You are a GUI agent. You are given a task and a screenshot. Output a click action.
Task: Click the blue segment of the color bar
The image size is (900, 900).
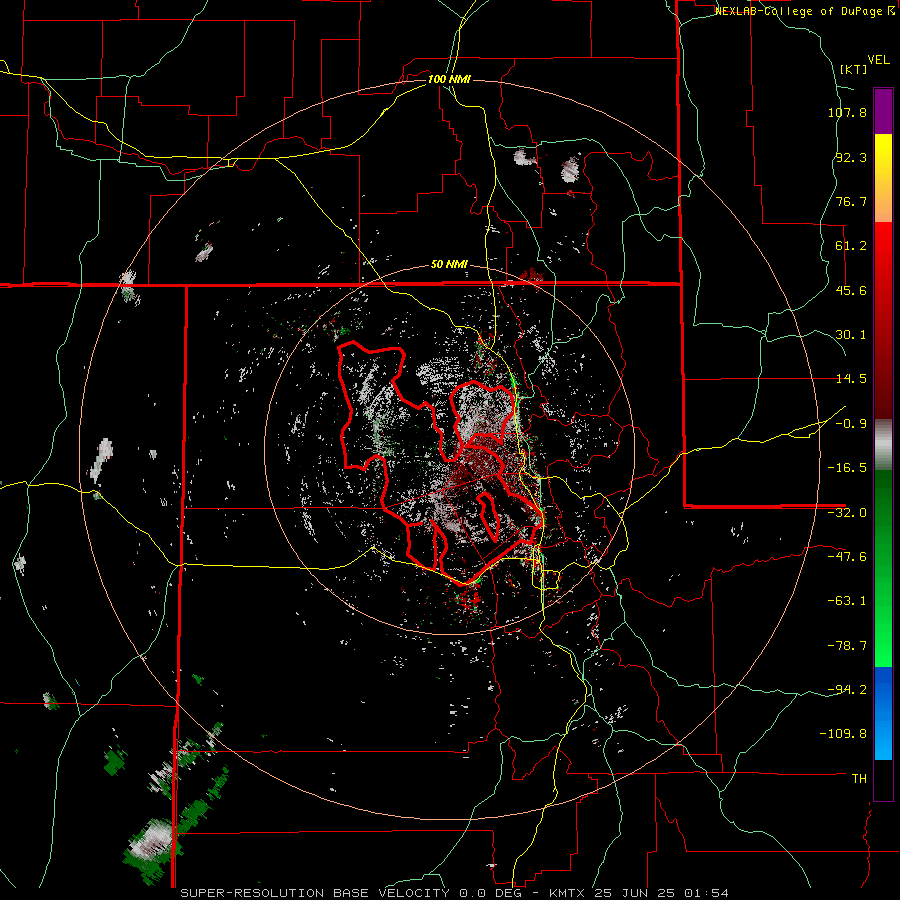coord(883,713)
